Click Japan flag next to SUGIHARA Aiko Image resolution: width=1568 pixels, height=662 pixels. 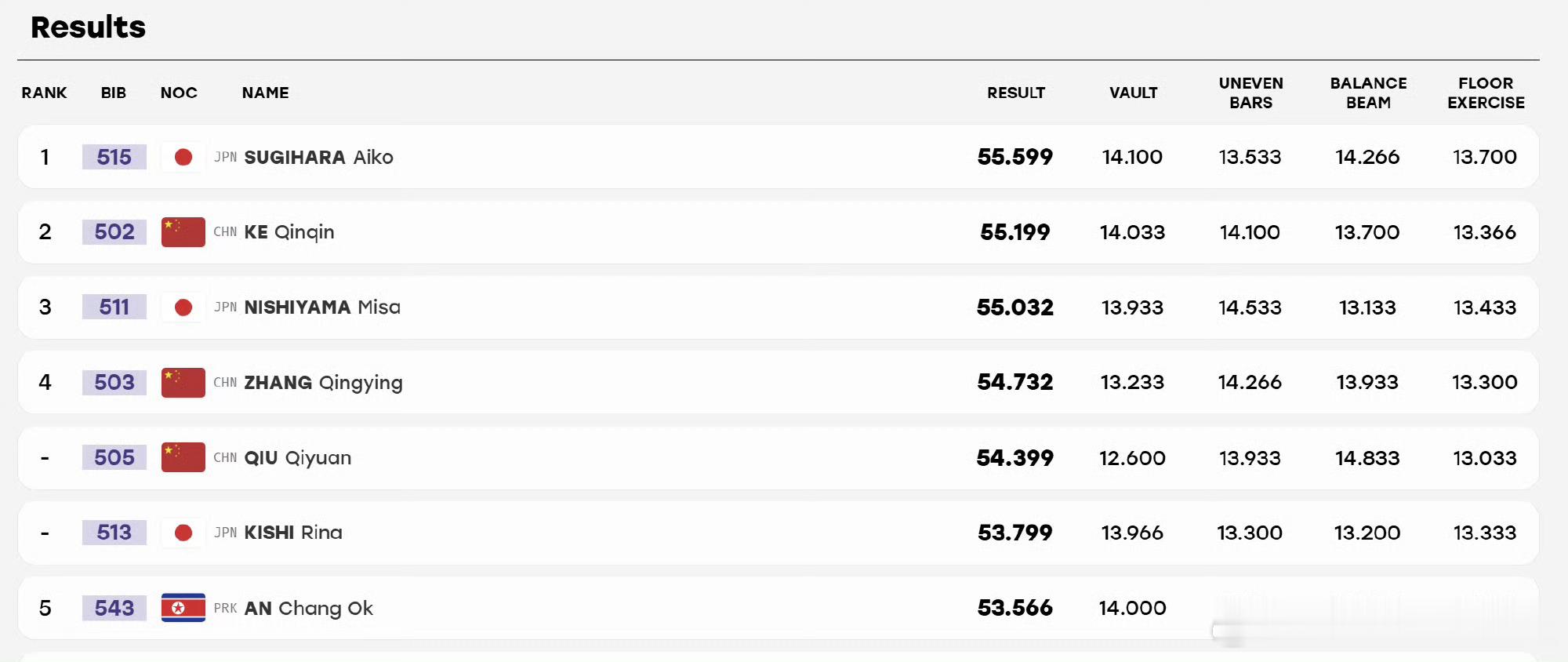pyautogui.click(x=183, y=157)
